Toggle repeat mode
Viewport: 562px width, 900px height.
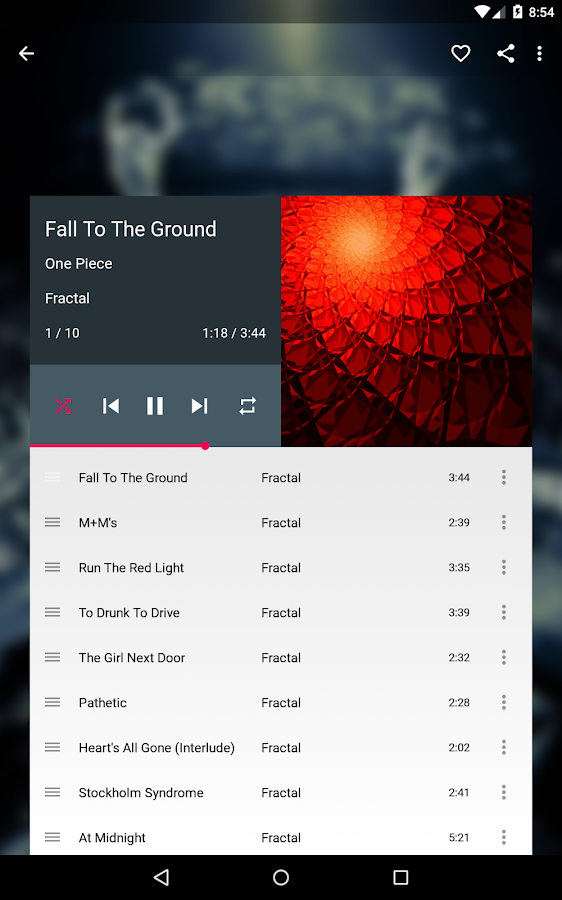click(247, 406)
